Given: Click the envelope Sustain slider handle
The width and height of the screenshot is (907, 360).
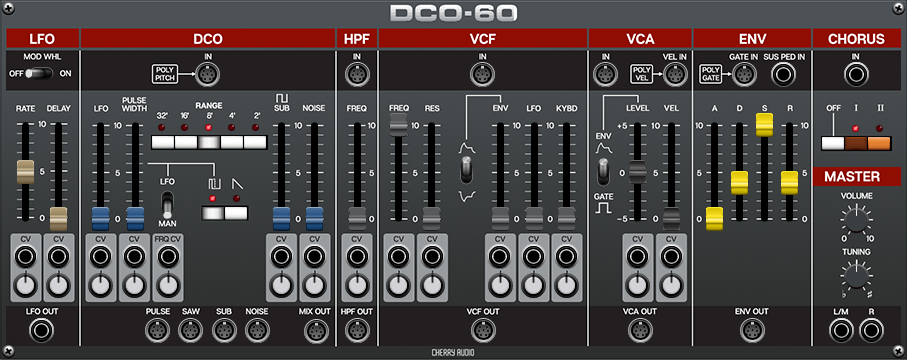Looking at the screenshot, I should [765, 125].
